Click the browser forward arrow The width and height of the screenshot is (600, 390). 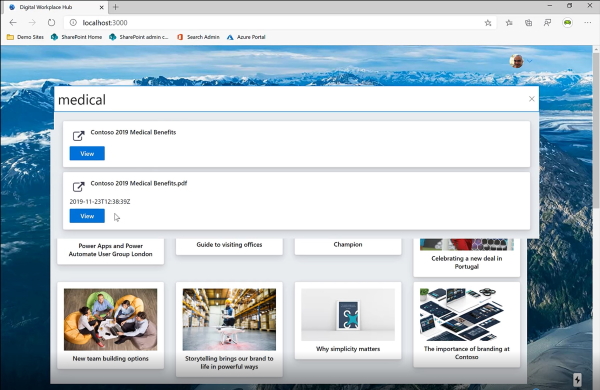tap(32, 23)
